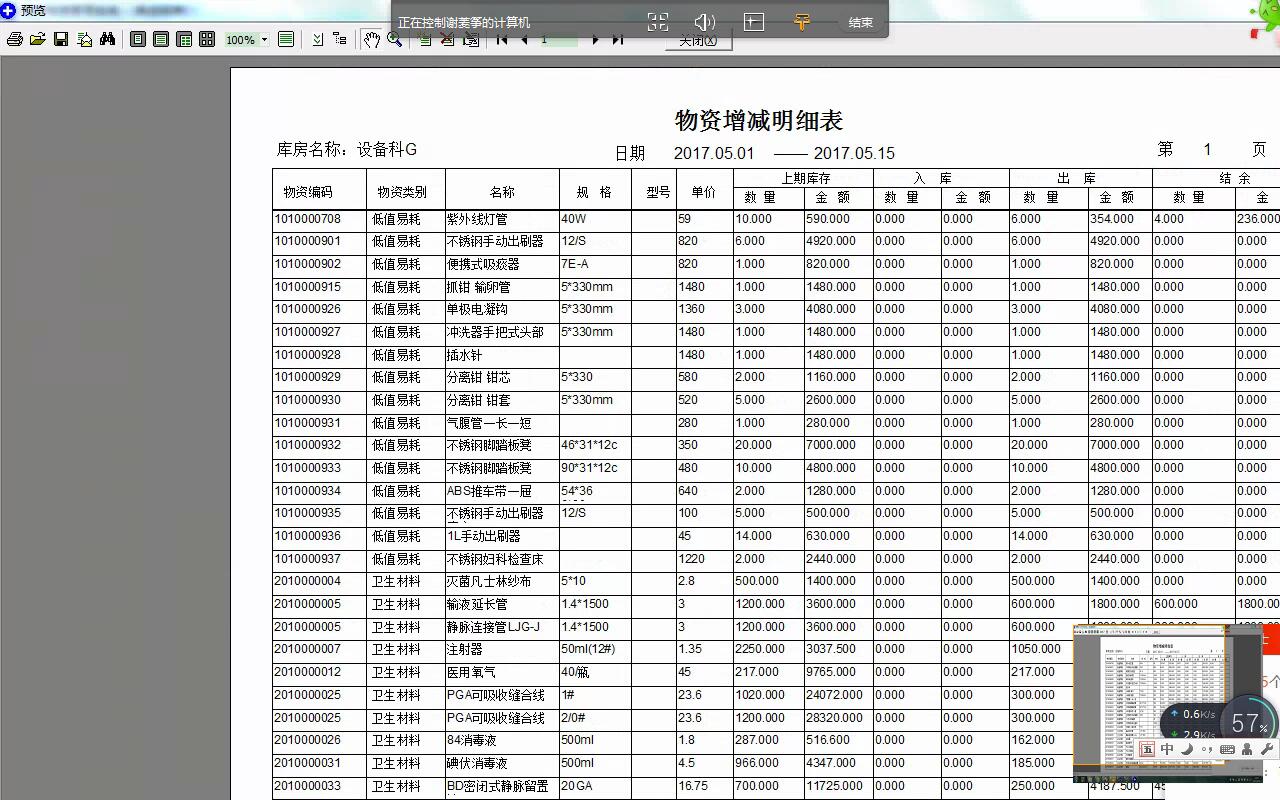Click the item name 84消毒液
Viewport: 1280px width, 800px height.
[471, 740]
